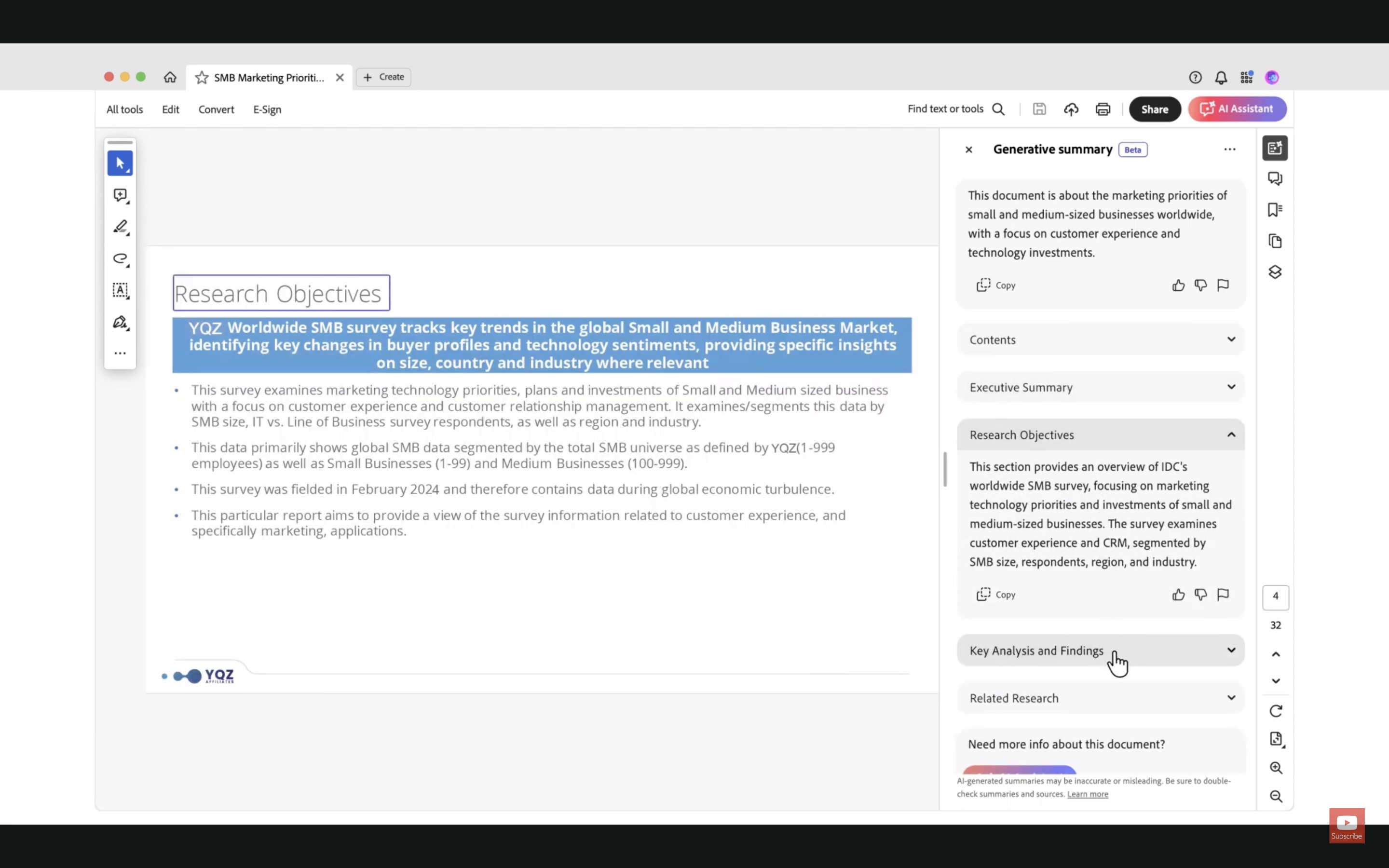
Task: Click Find text or tools search
Action: (956, 109)
